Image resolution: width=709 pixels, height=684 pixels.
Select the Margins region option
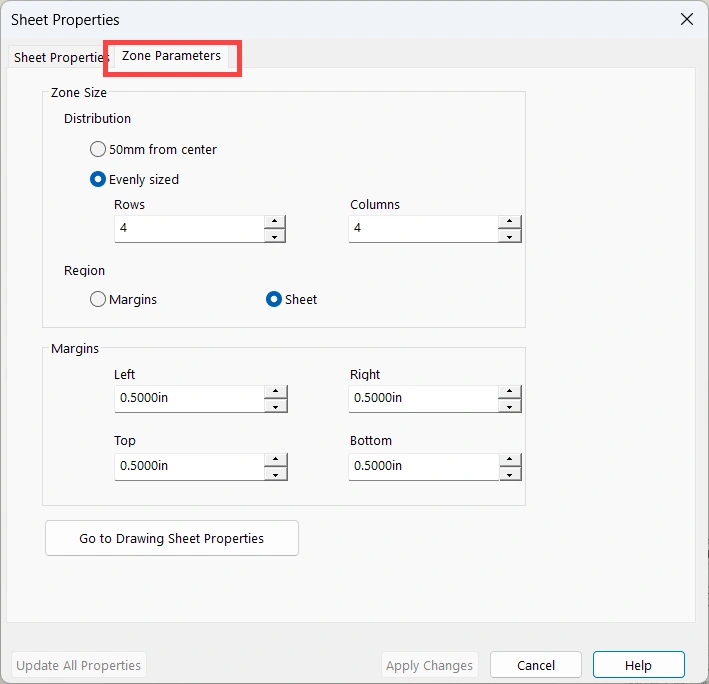(x=98, y=299)
